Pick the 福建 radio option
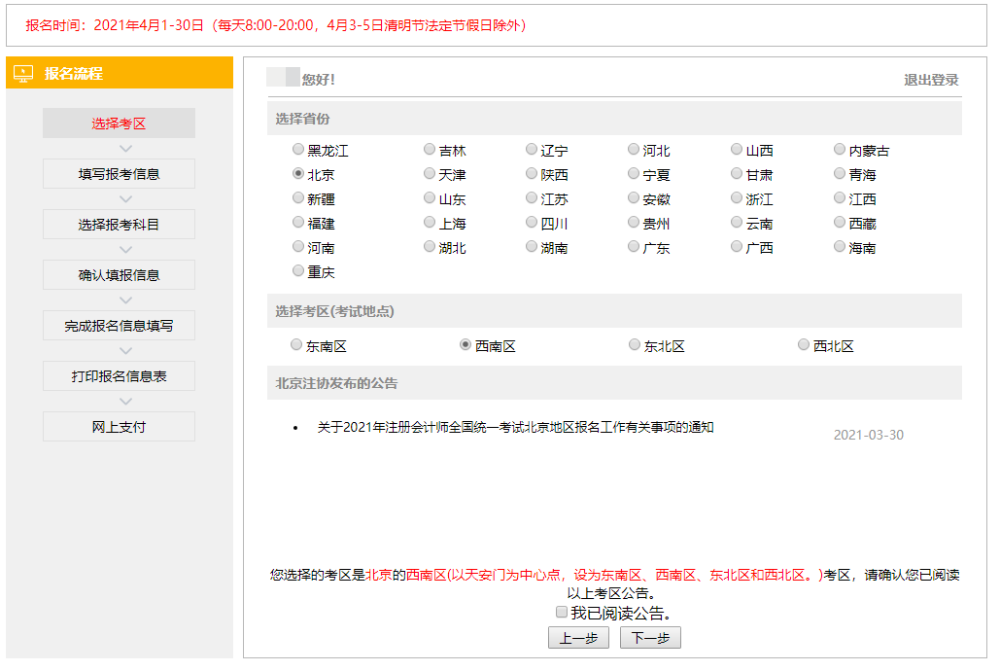The height and width of the screenshot is (671, 1000). click(x=298, y=222)
